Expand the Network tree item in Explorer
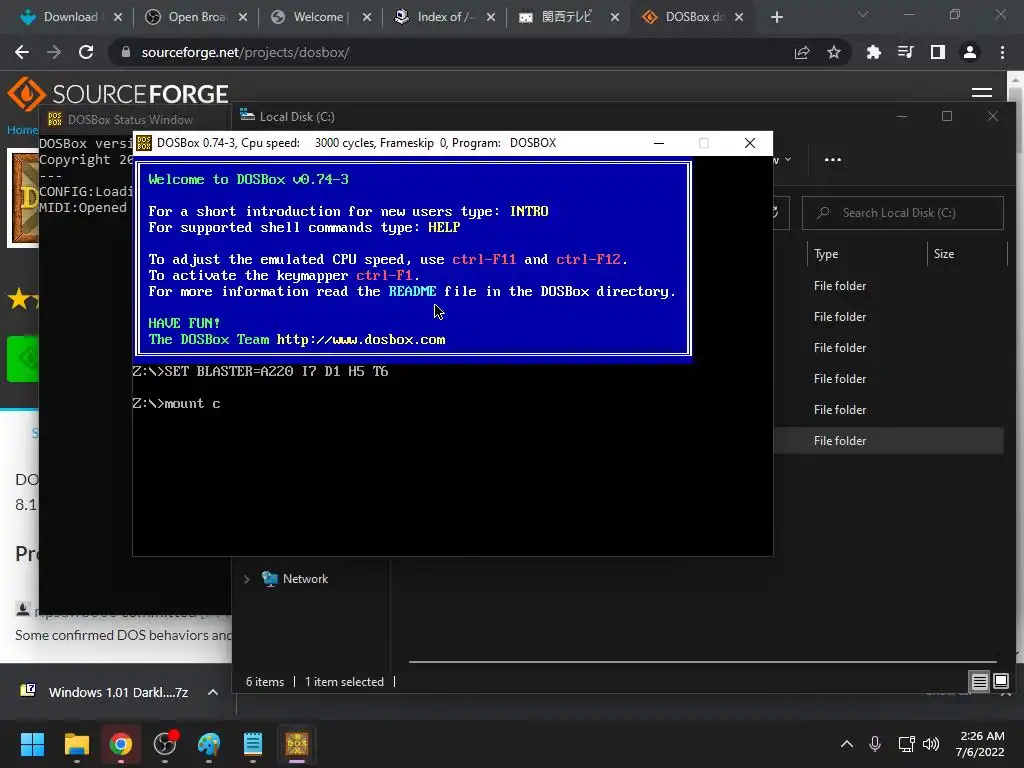Screen dimensions: 1024x768 click(x=246, y=579)
